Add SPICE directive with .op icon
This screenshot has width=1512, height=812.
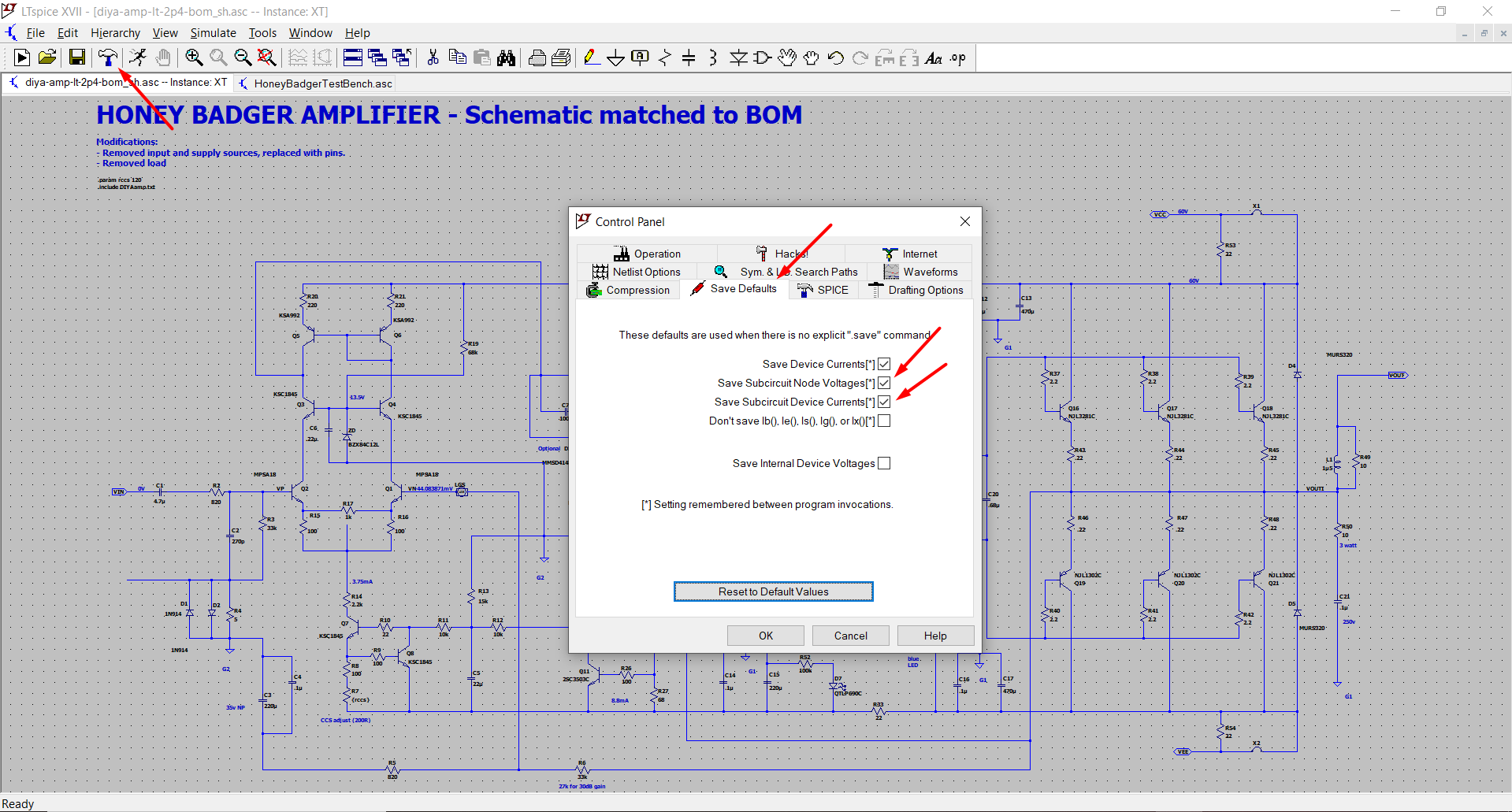(958, 57)
